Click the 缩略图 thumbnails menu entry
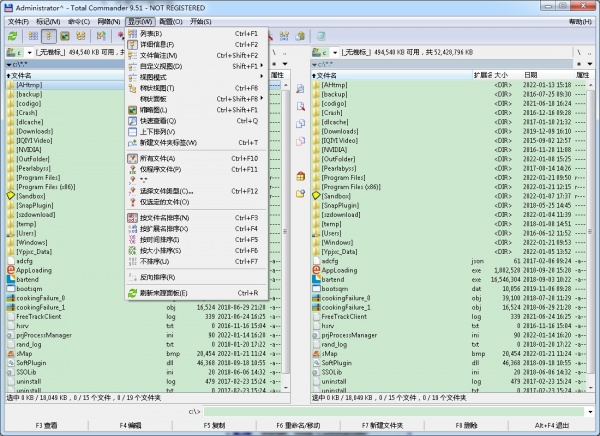This screenshot has height=436, width=600. pos(153,110)
